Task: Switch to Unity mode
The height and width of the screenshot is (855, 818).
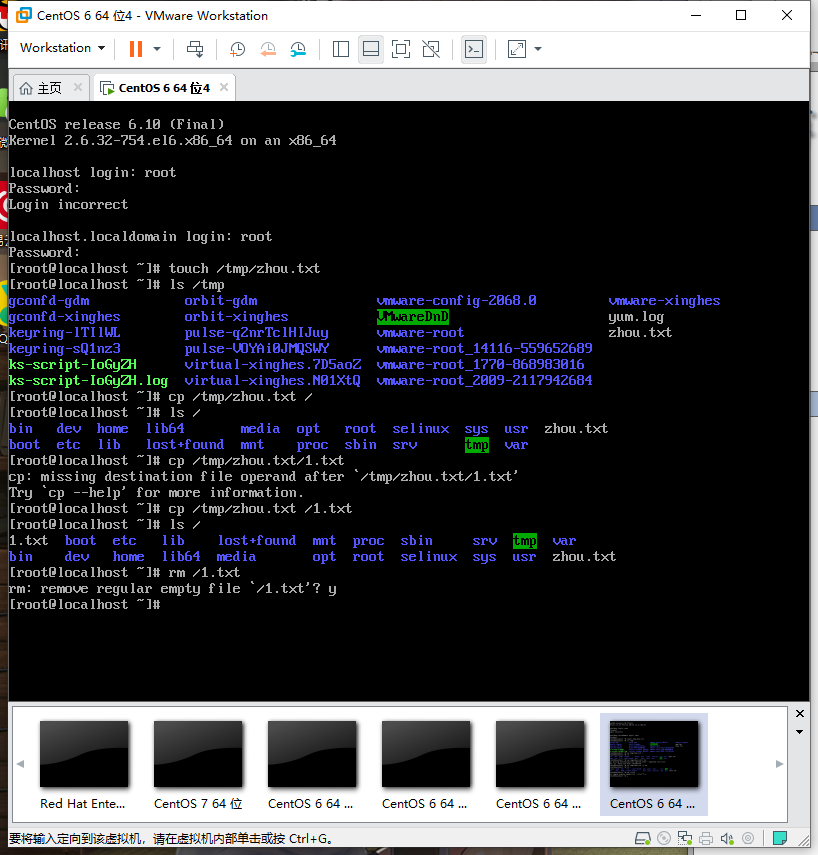Action: click(431, 49)
